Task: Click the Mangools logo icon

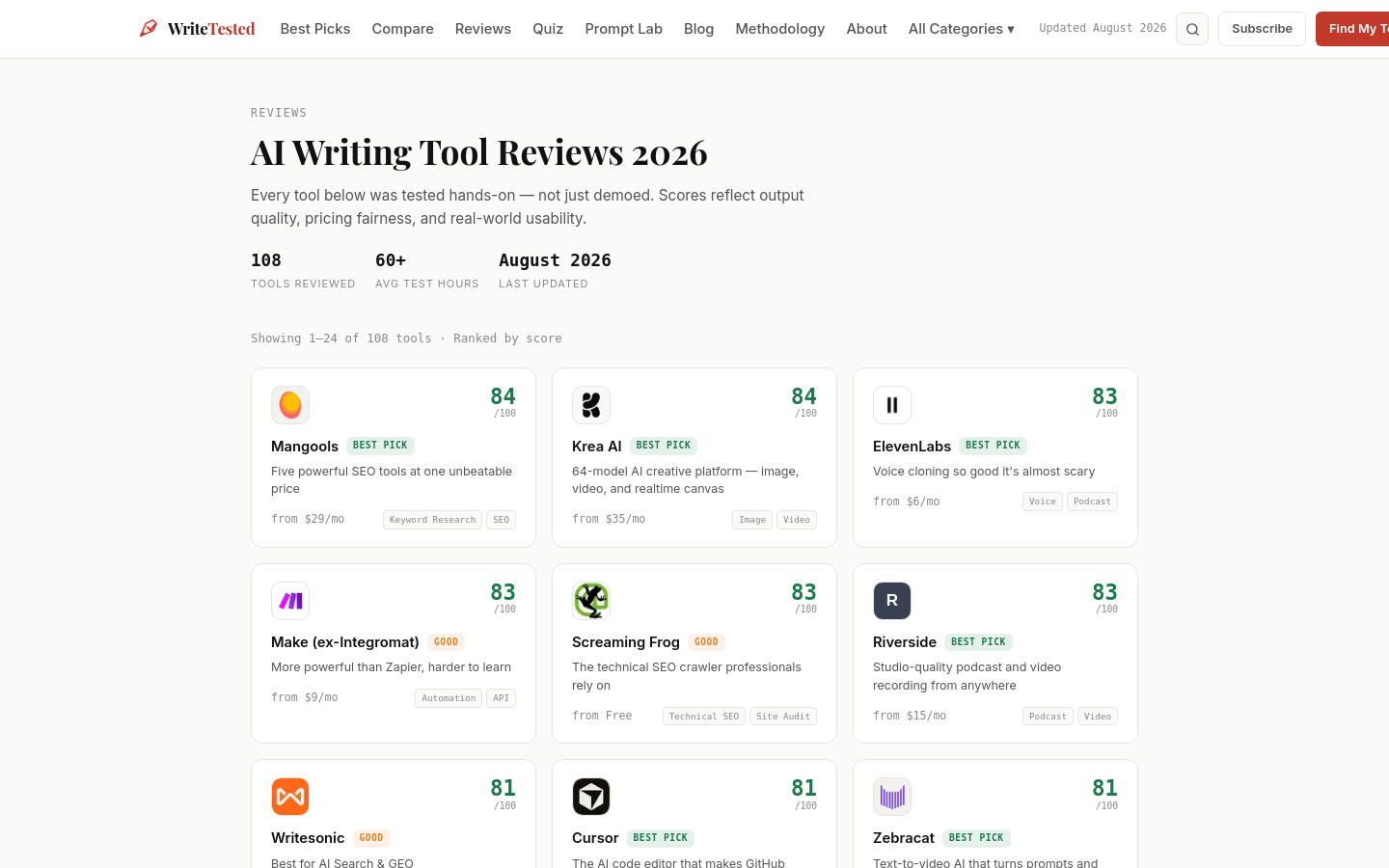Action: point(290,405)
